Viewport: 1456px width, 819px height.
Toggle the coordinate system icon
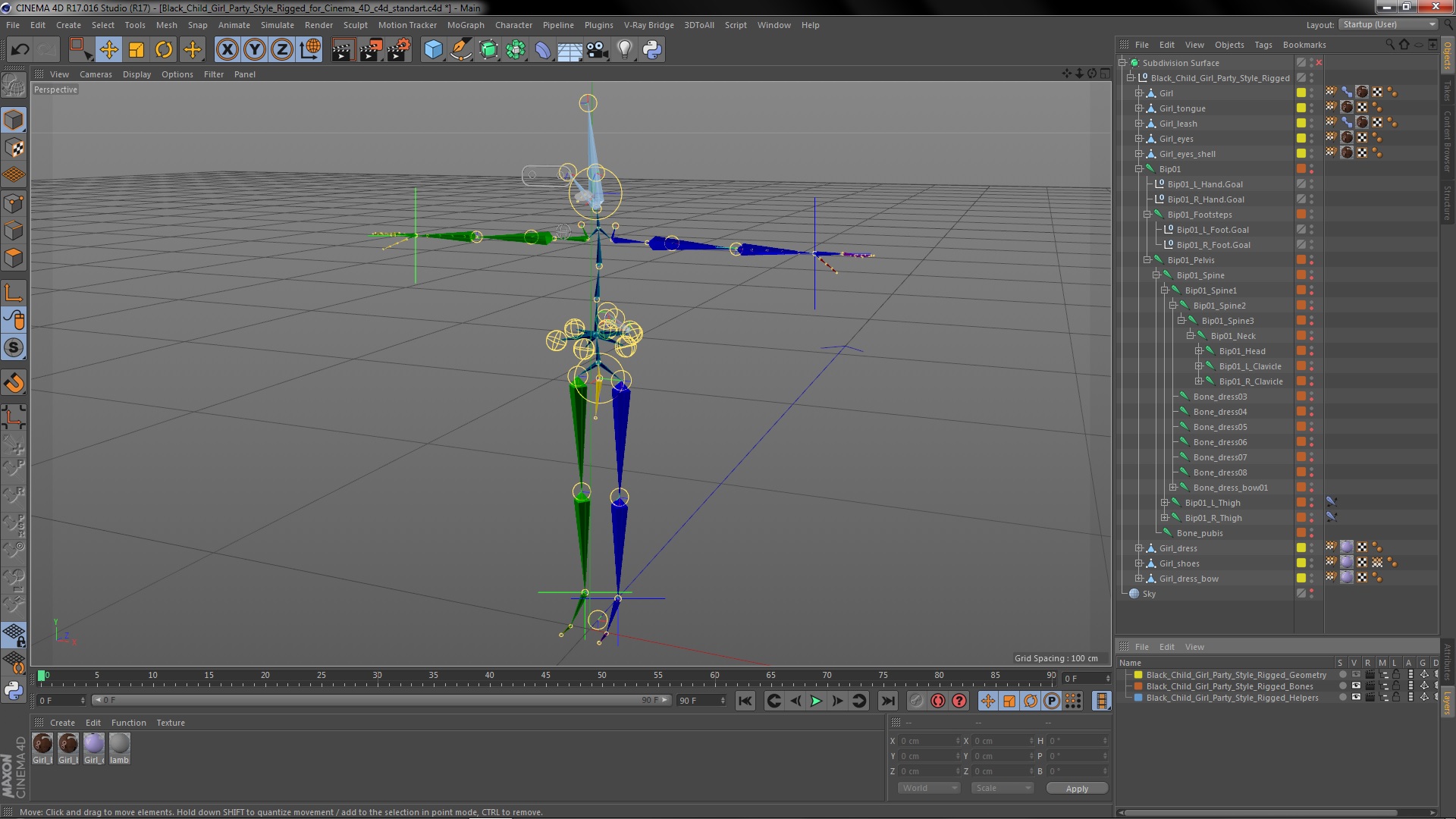click(x=310, y=50)
